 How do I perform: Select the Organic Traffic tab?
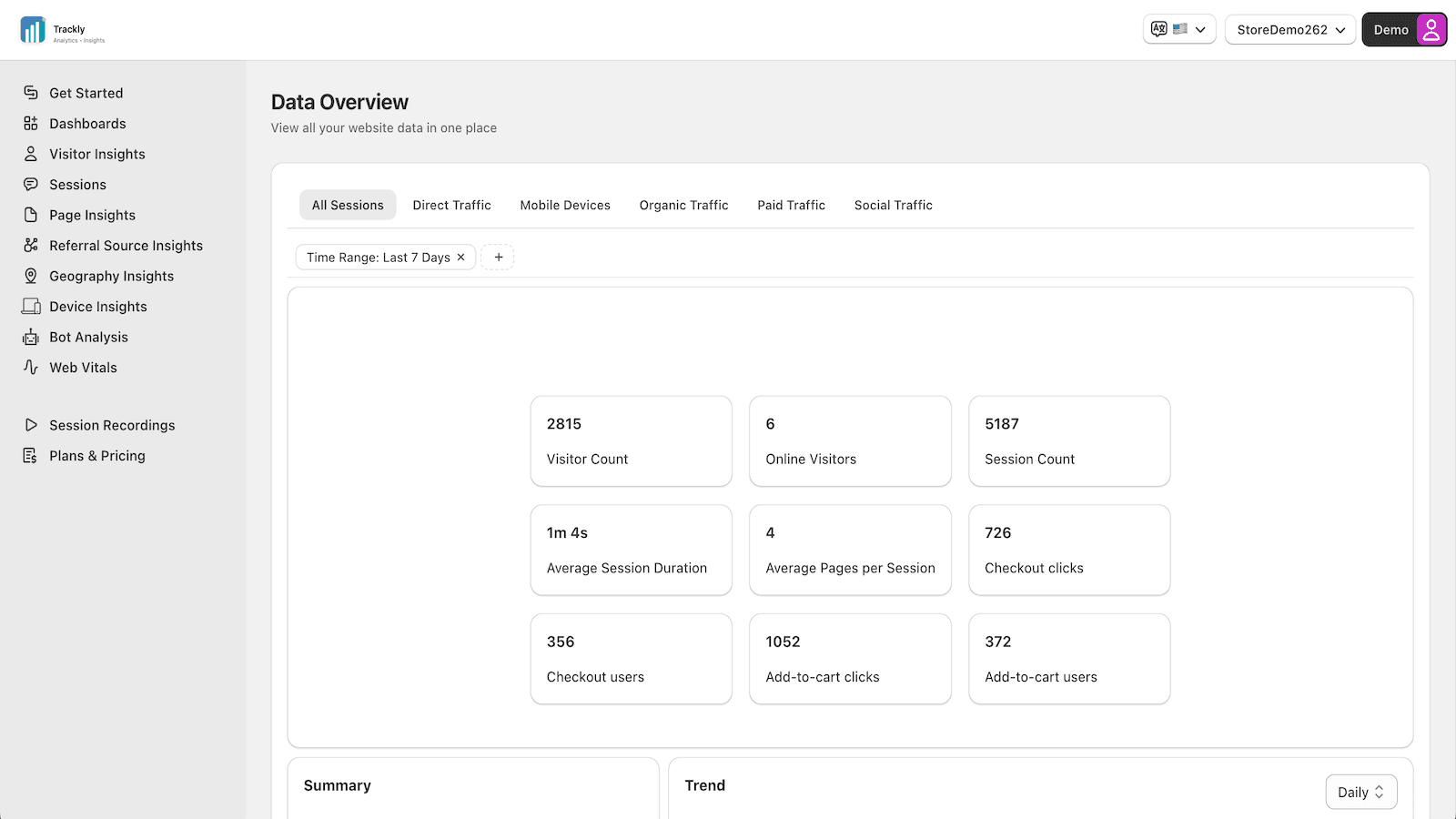tap(683, 206)
